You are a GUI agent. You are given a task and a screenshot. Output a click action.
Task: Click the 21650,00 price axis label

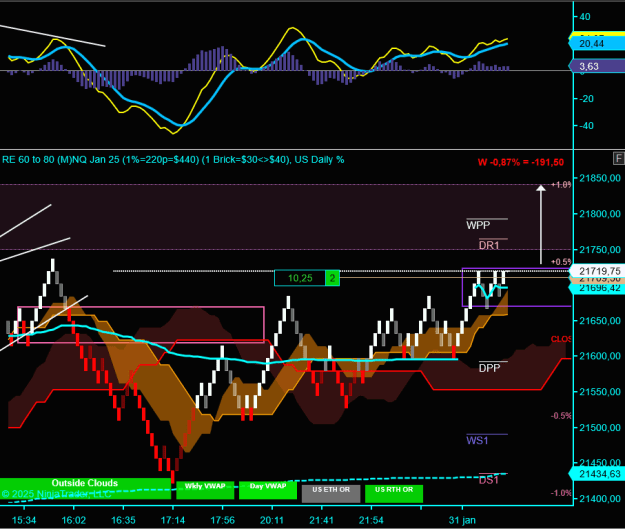tap(600, 321)
